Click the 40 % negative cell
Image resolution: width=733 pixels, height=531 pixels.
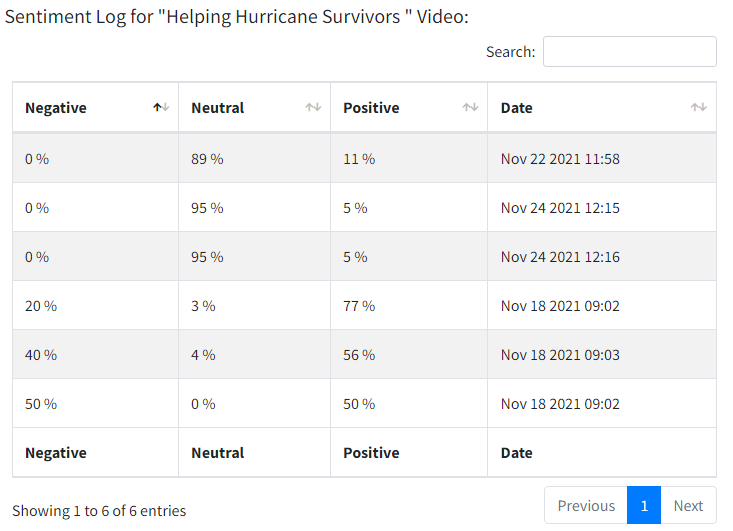pyautogui.click(x=41, y=355)
